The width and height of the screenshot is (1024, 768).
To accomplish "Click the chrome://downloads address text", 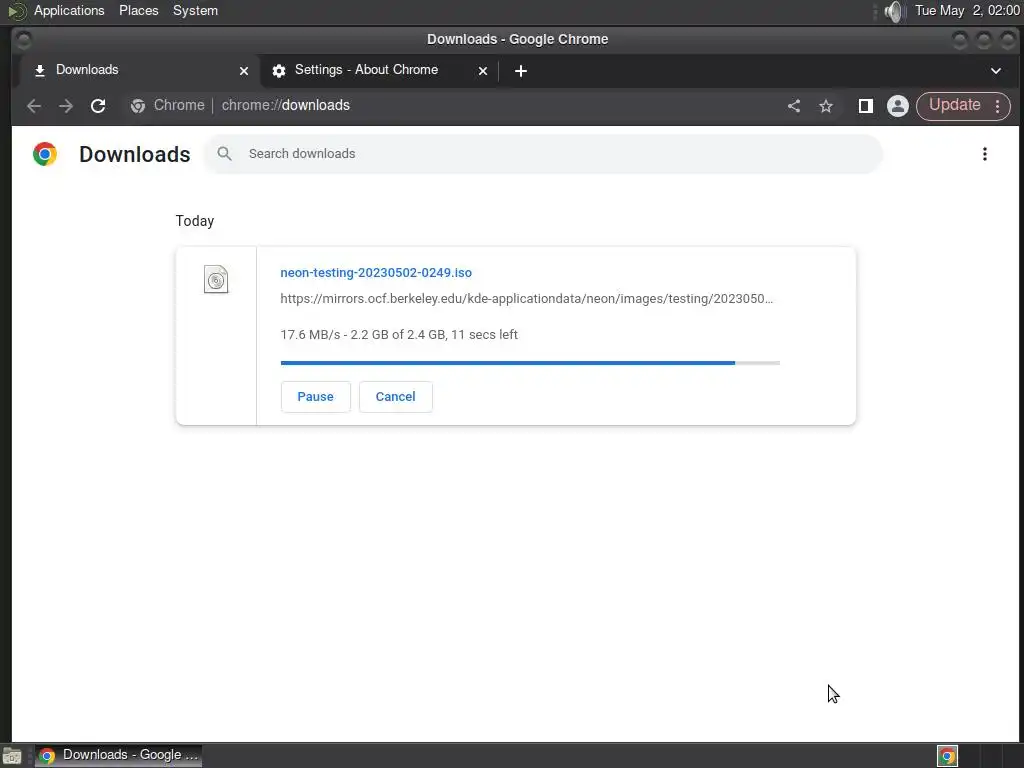I will (285, 105).
